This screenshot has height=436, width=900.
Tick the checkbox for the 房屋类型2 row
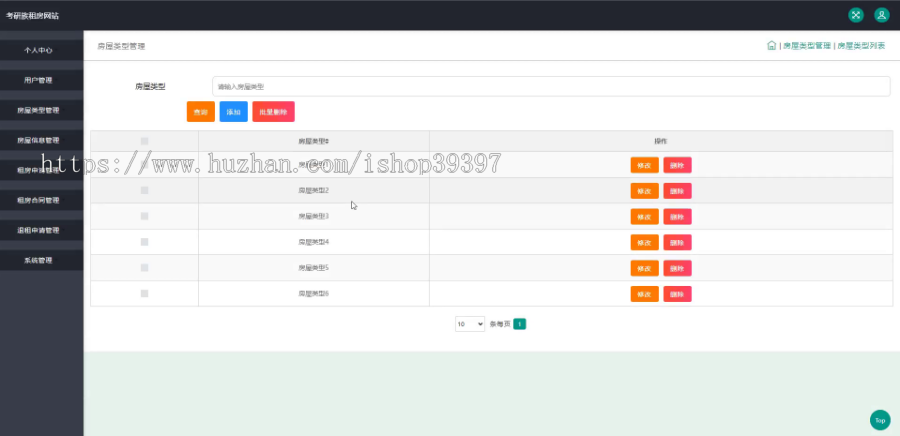coord(145,190)
